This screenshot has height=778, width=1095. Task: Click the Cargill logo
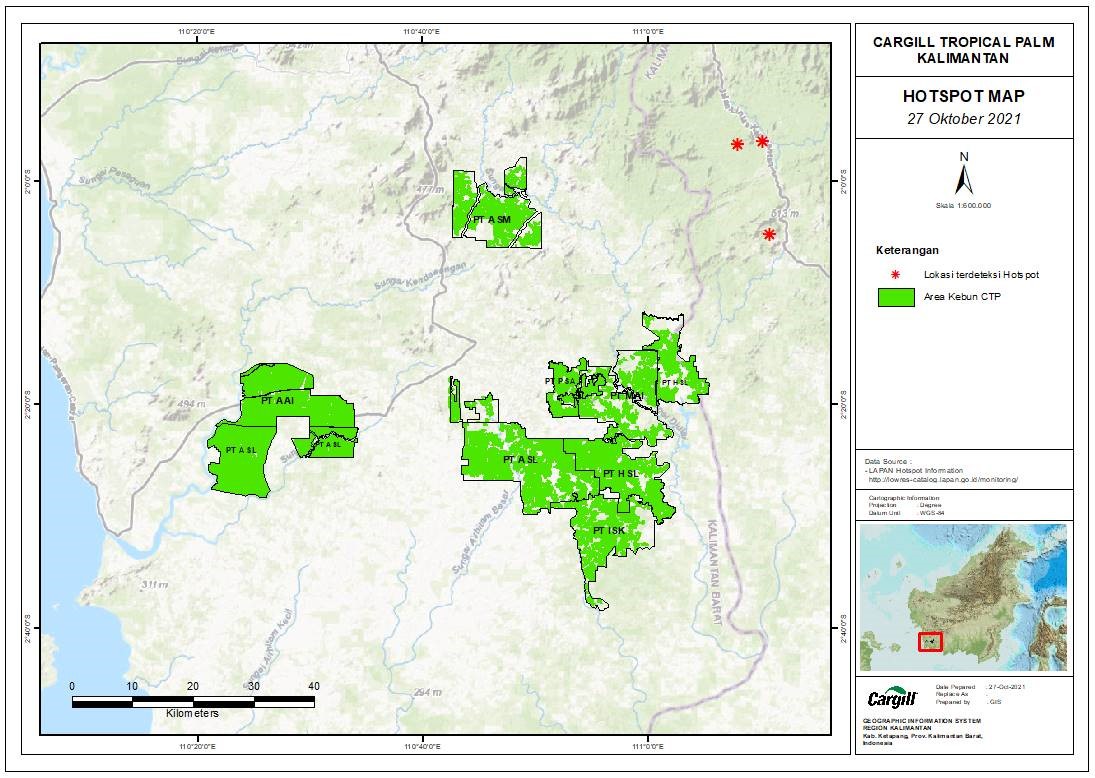click(x=892, y=698)
